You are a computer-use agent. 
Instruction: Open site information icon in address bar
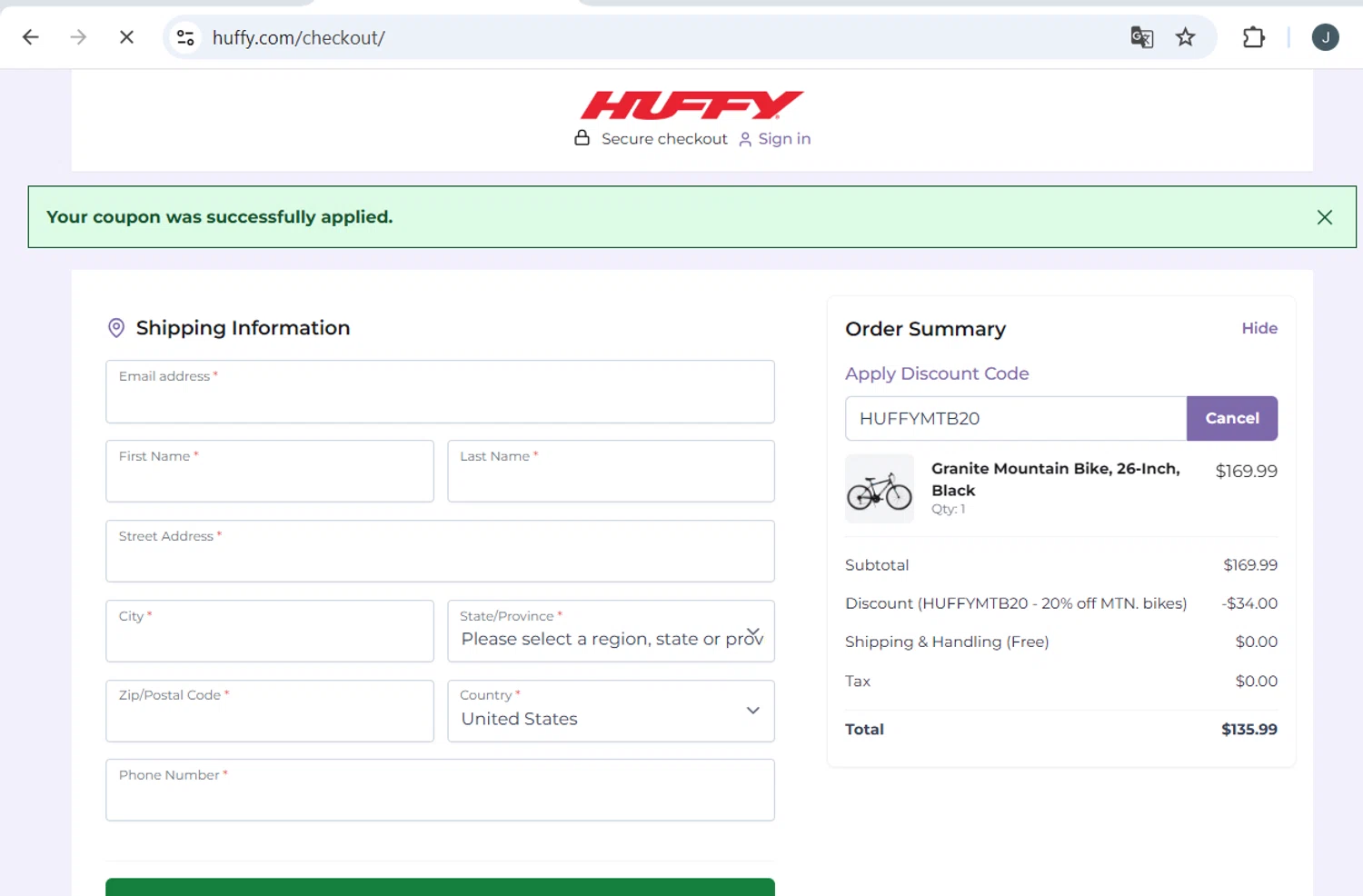[185, 37]
